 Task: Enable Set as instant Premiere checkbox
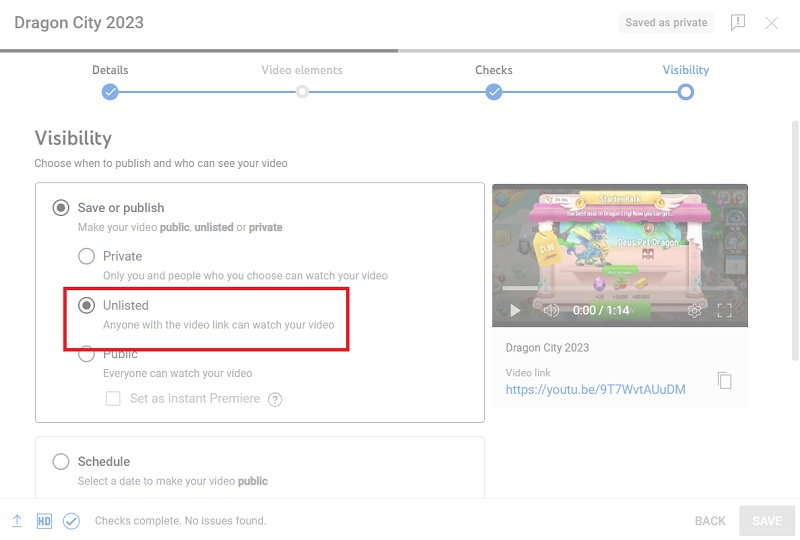(x=113, y=399)
